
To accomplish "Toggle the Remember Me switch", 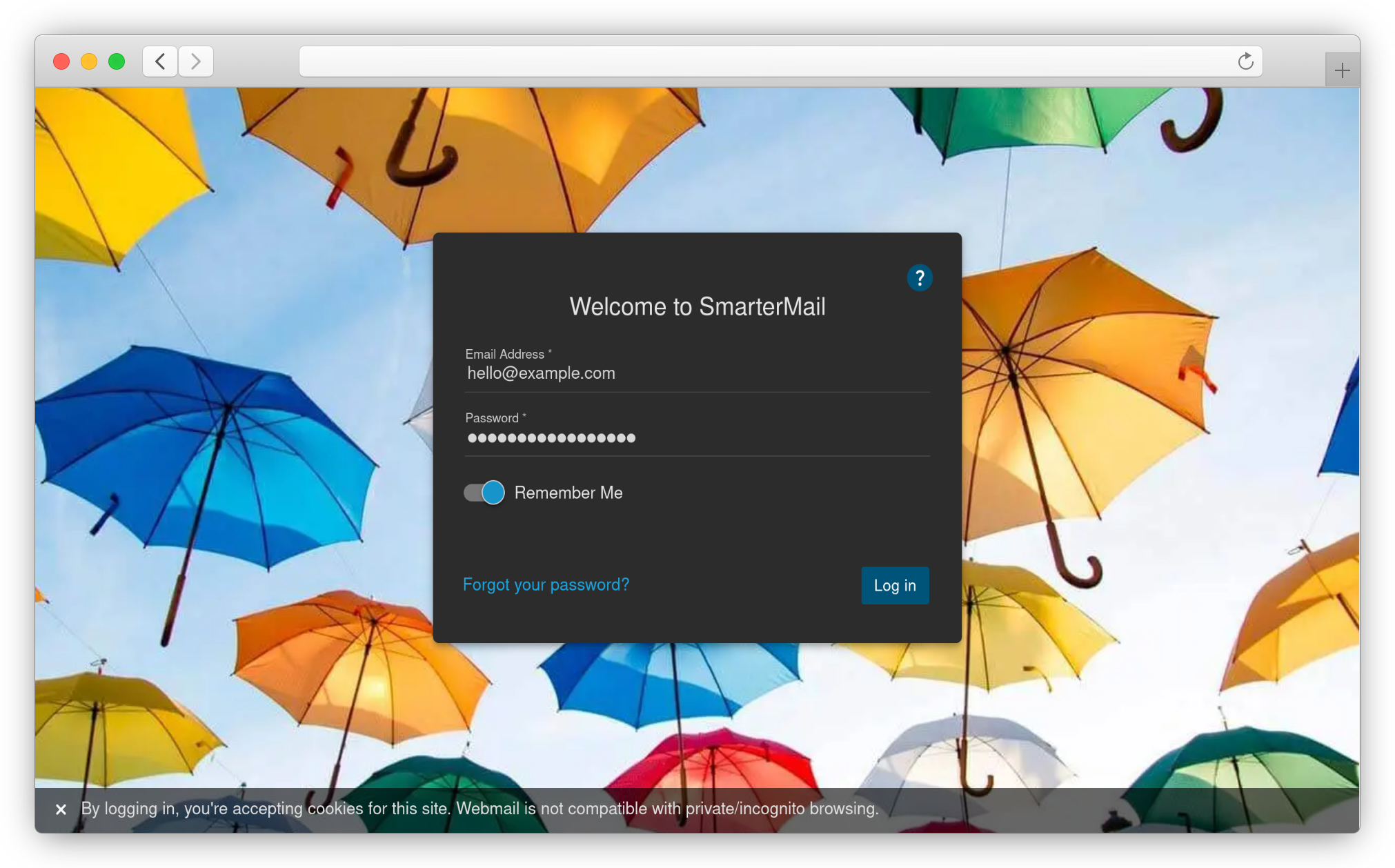I will (x=484, y=493).
